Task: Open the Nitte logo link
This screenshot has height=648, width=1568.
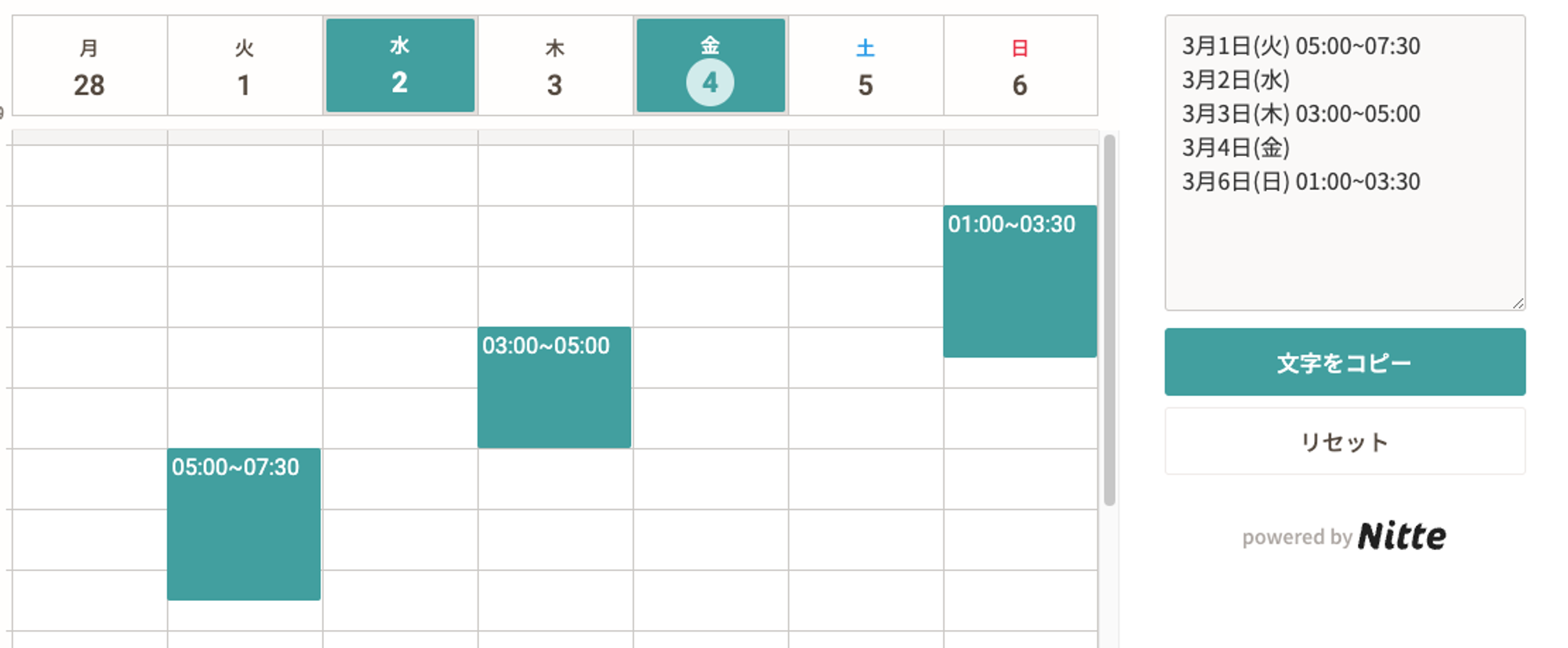Action: pos(1402,537)
